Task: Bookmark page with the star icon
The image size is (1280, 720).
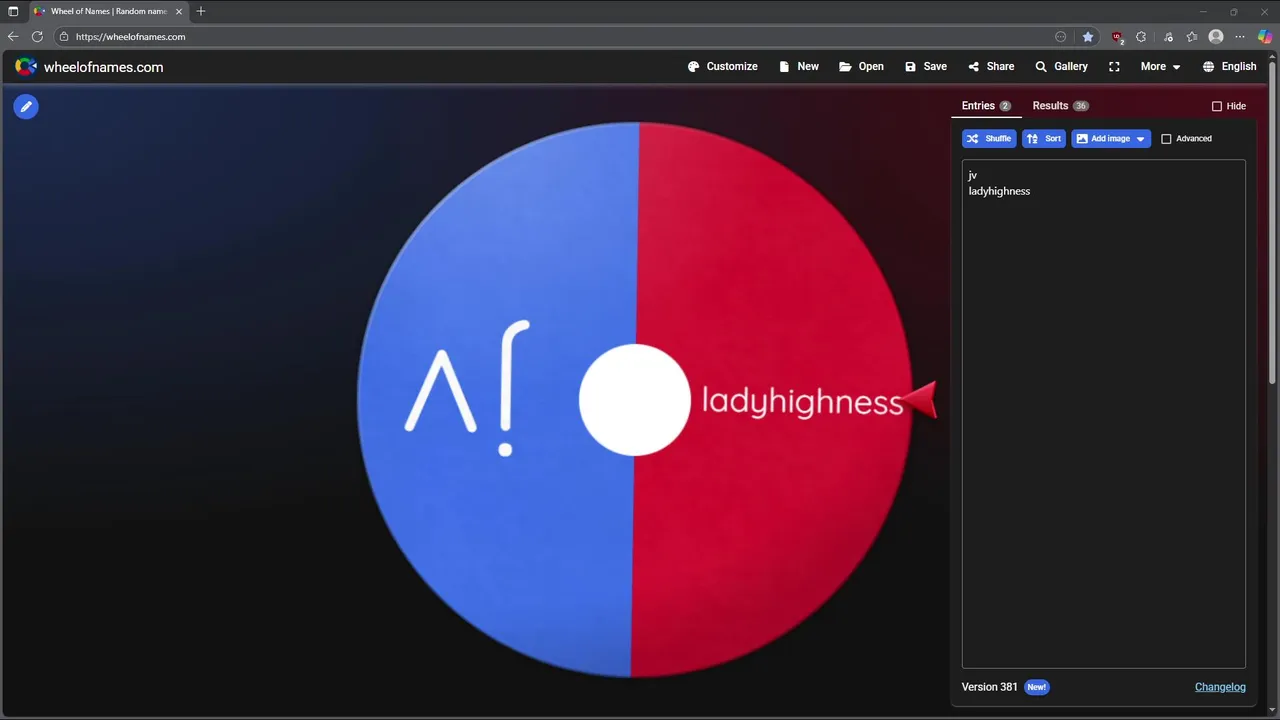Action: coord(1088,37)
